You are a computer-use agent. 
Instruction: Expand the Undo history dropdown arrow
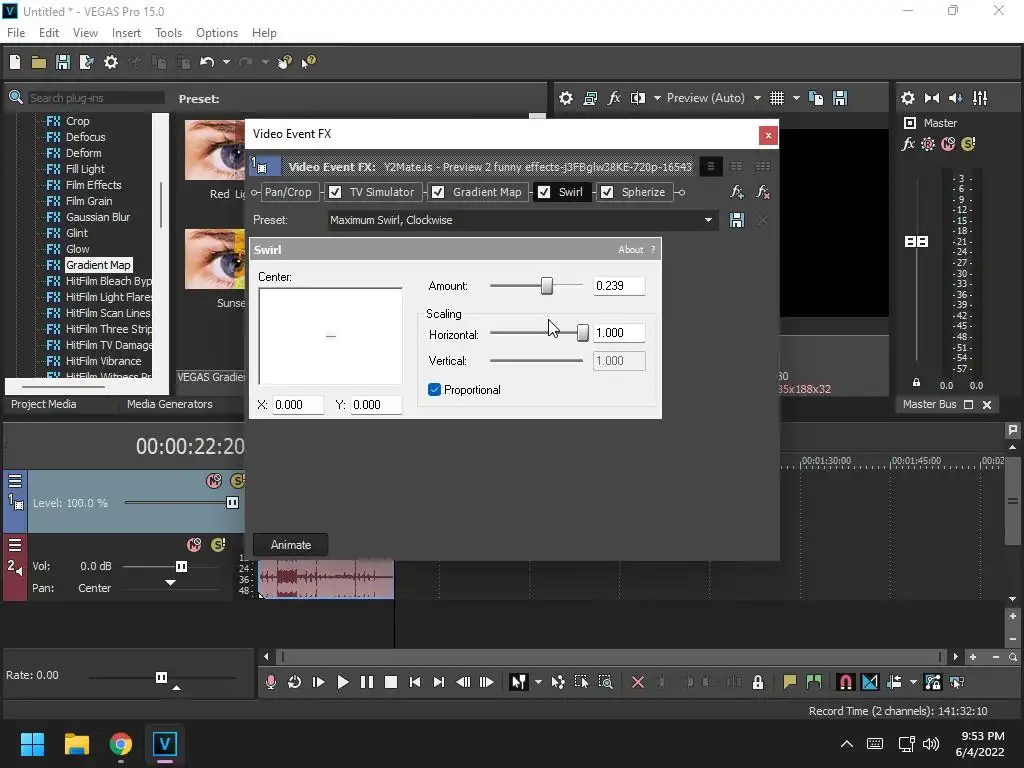[x=226, y=62]
